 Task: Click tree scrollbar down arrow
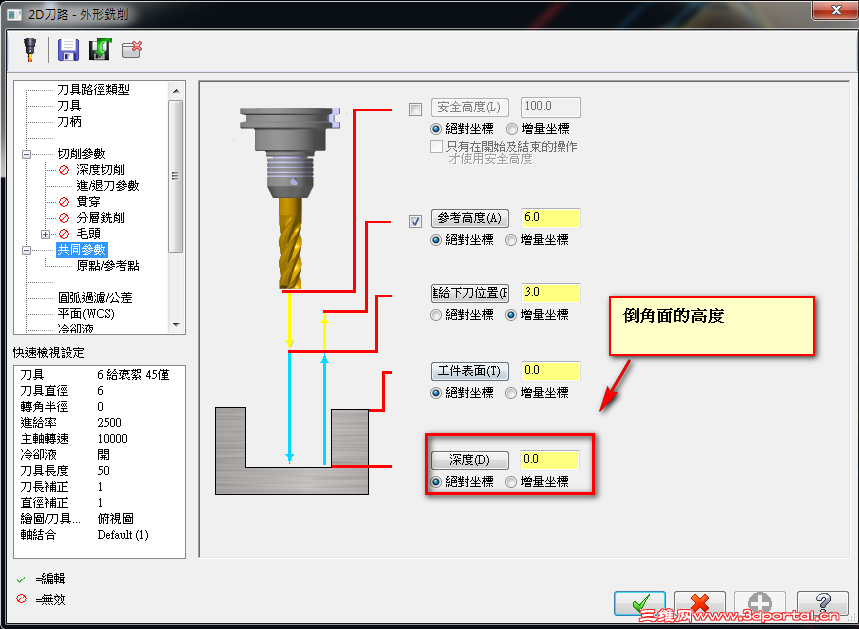[176, 324]
